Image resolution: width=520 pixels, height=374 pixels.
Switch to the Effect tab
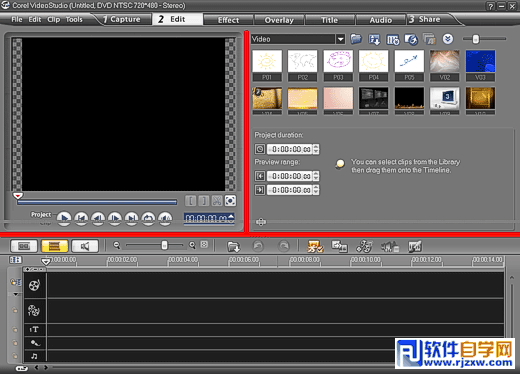point(228,20)
